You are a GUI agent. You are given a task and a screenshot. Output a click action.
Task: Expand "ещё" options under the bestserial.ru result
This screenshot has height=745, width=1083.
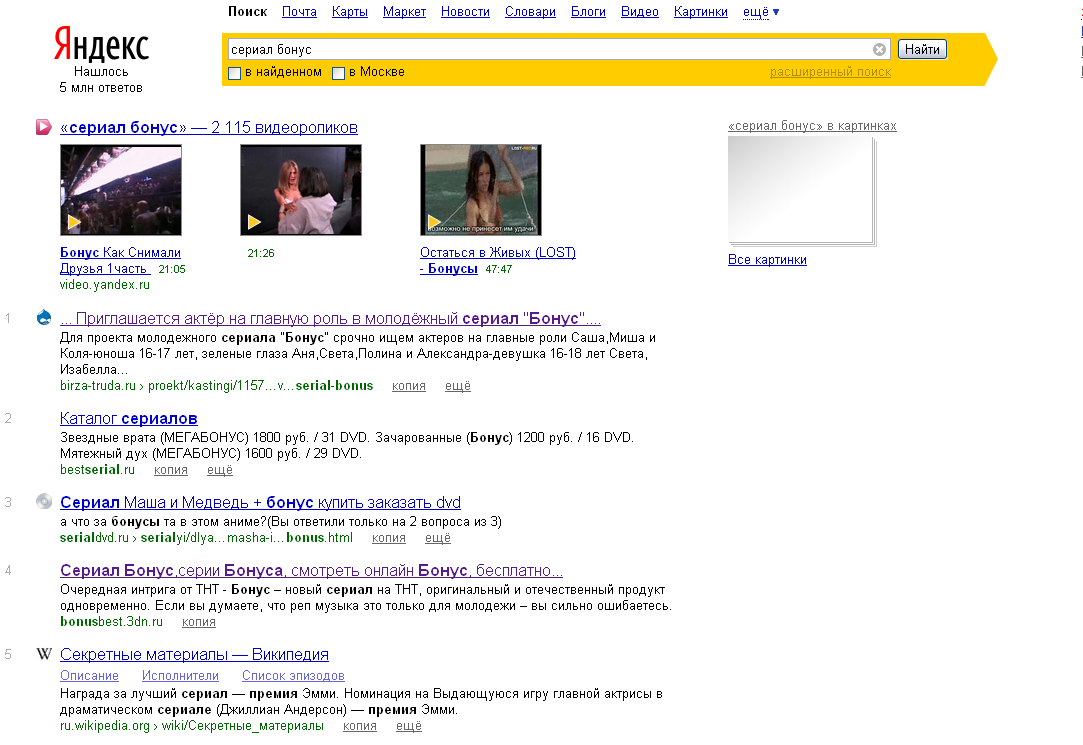pos(219,470)
